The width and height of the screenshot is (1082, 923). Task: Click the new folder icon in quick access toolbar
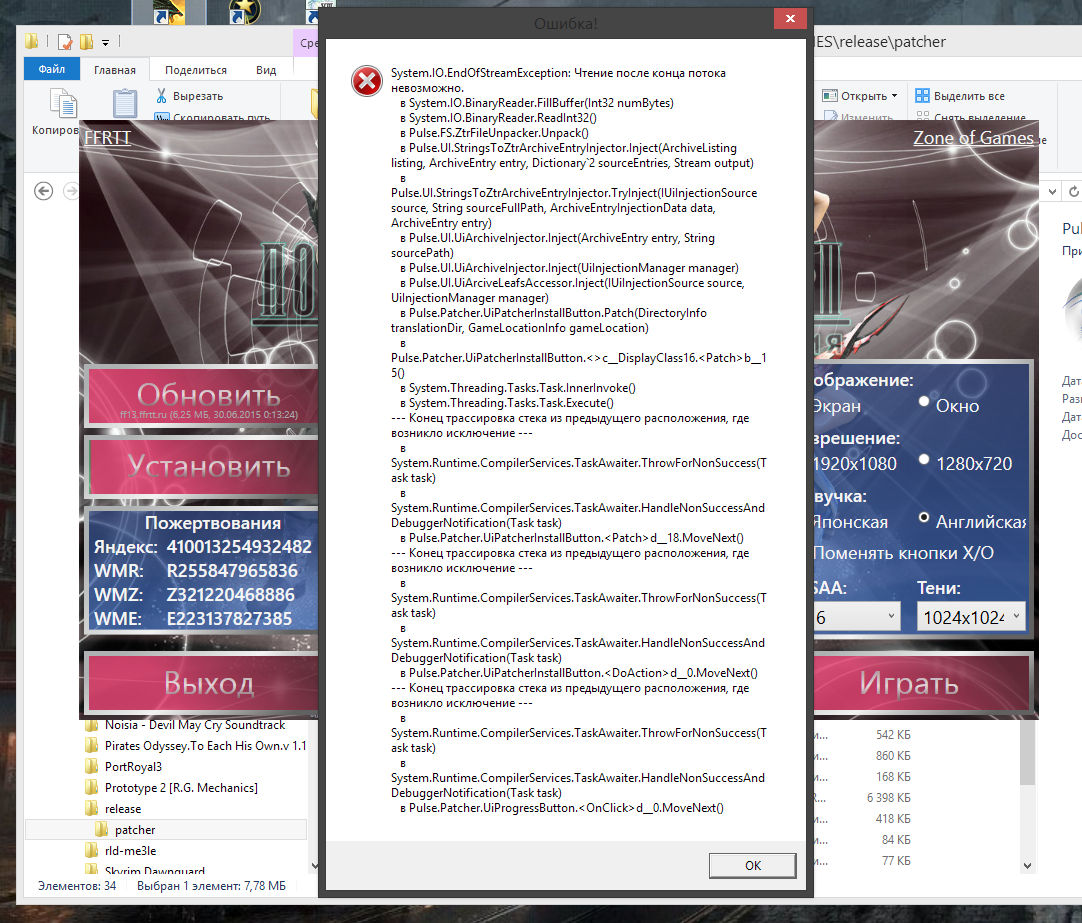pos(87,42)
